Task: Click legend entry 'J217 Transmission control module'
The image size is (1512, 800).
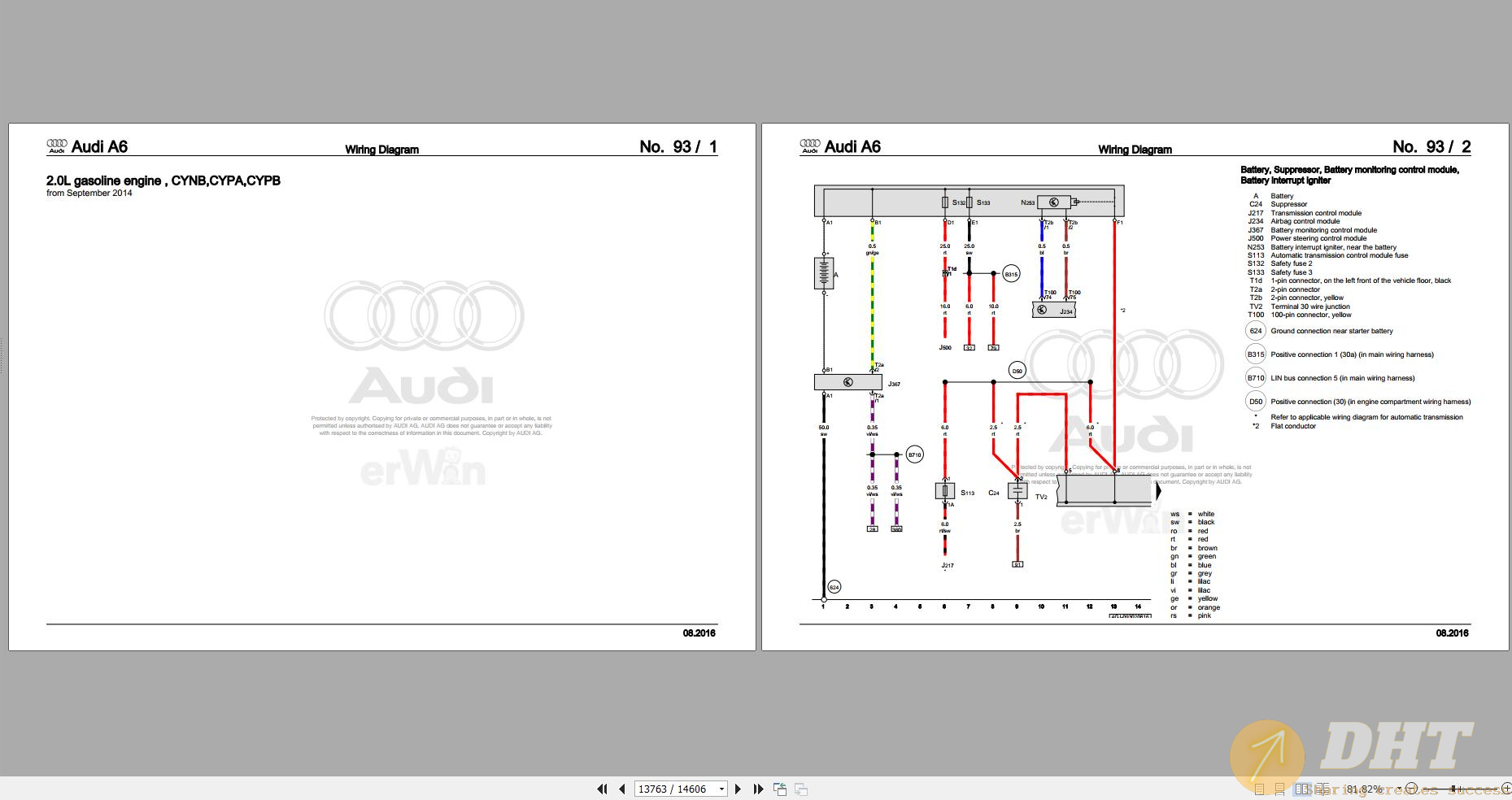Action: (x=1305, y=213)
